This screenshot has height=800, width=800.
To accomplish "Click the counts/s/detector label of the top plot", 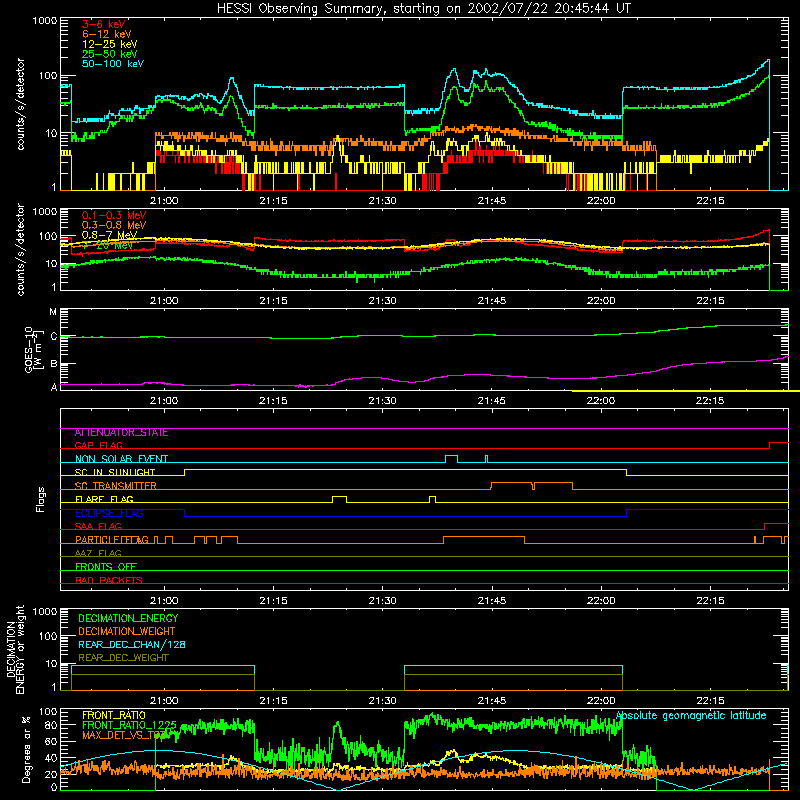I will pos(21,104).
